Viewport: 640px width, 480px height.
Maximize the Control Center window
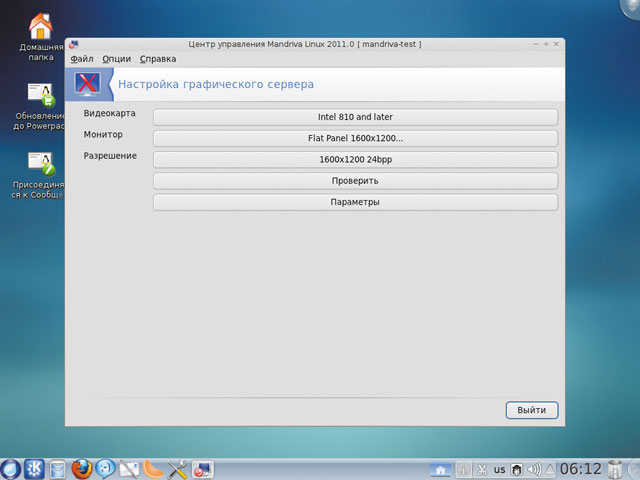click(546, 44)
